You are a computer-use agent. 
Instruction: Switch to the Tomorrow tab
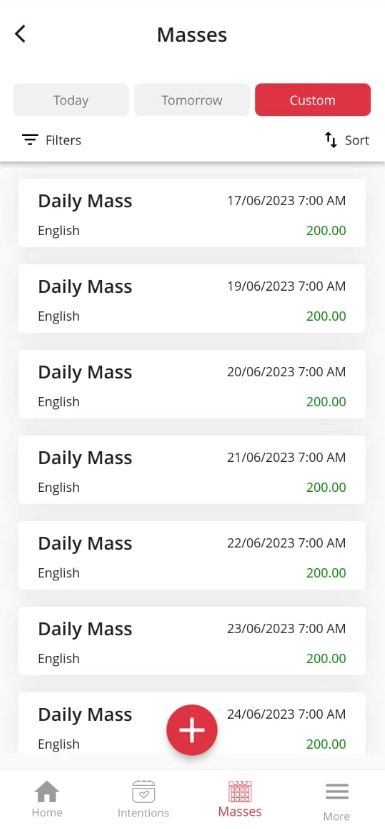[x=192, y=100]
